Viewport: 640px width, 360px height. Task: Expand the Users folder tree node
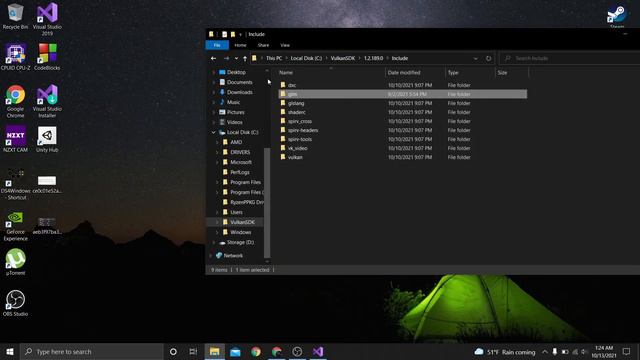click(217, 212)
